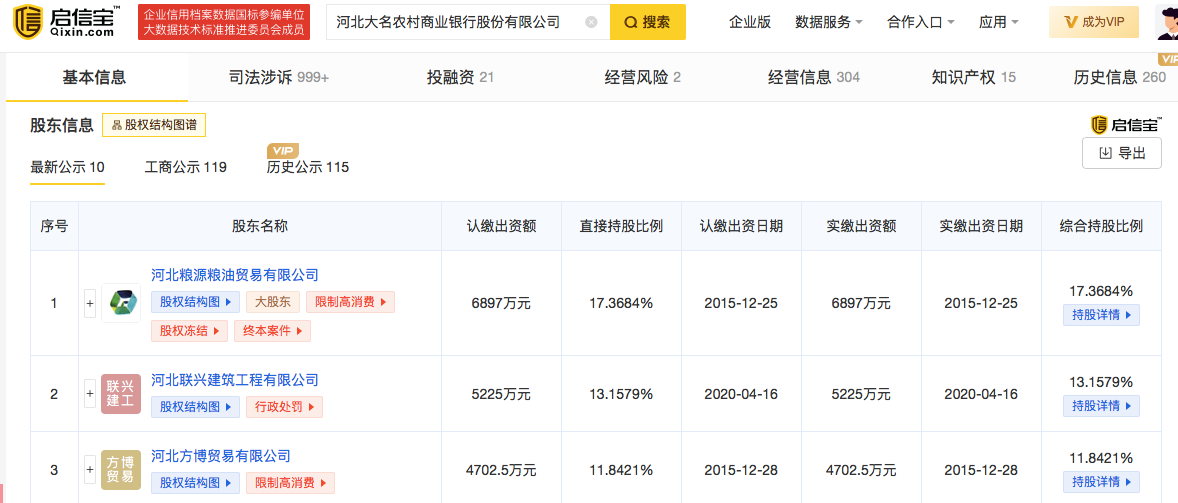This screenshot has width=1178, height=503.
Task: Expand row 3 河北方博贸易 plus button
Action: (90, 470)
